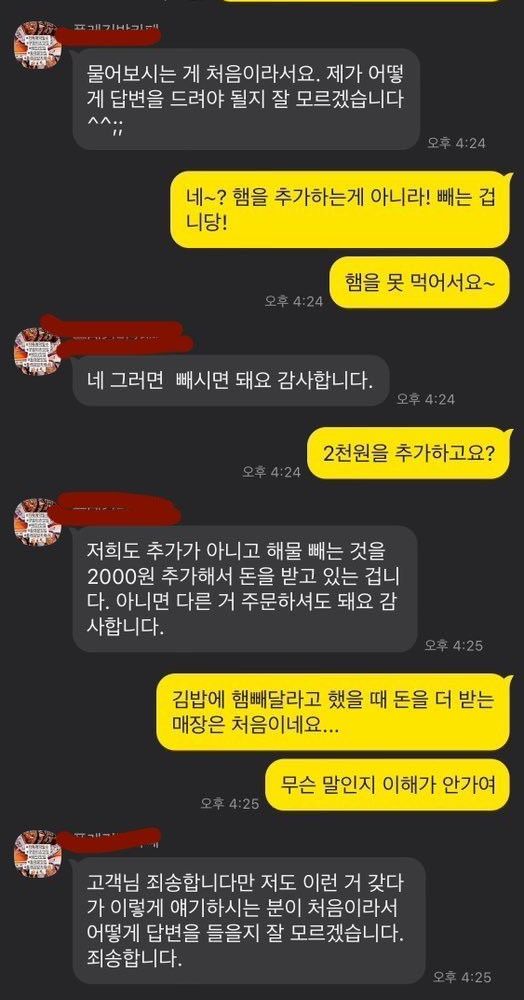Open the sender's profile picture by the first gray message
Screen dimensions: 524x1000
38,43
